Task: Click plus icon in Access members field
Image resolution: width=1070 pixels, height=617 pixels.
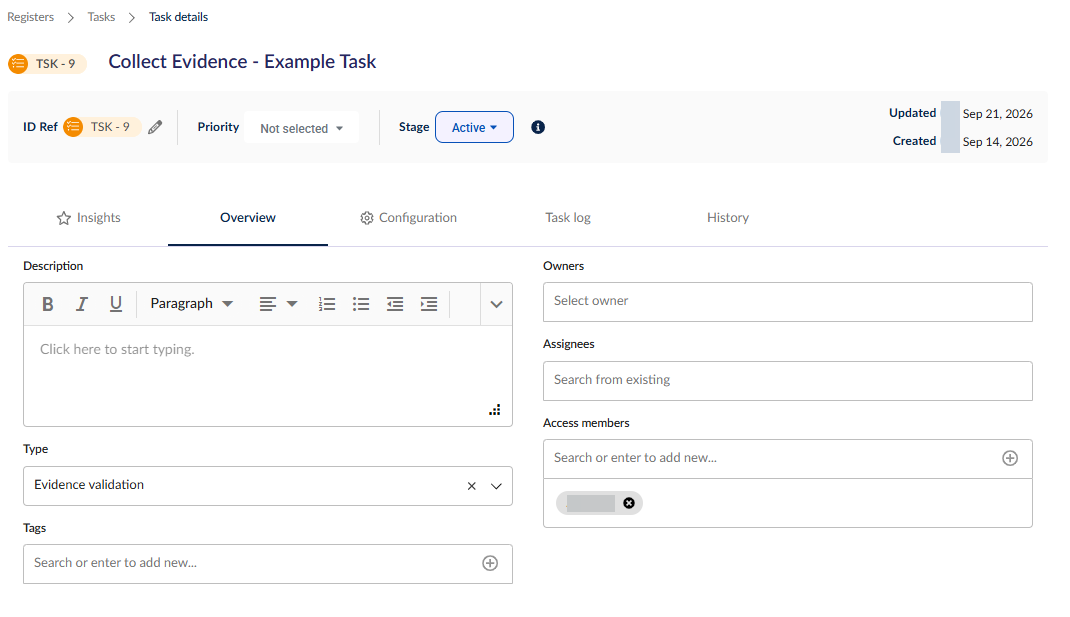Action: click(1010, 458)
